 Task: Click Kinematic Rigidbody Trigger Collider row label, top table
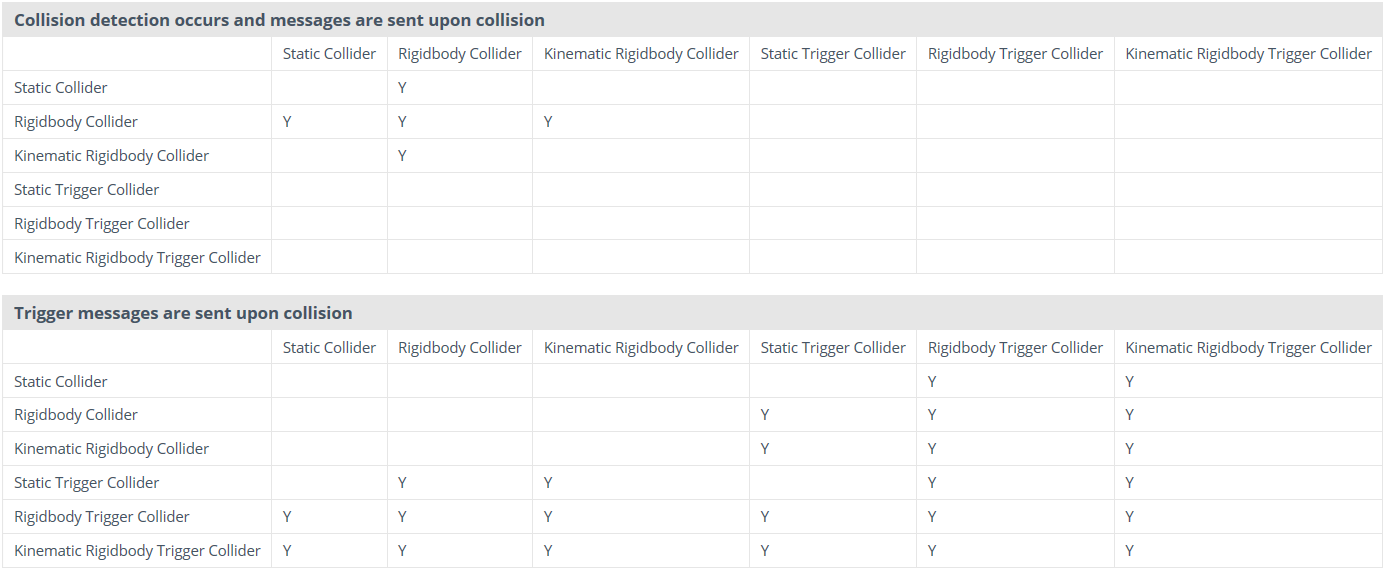[x=137, y=257]
